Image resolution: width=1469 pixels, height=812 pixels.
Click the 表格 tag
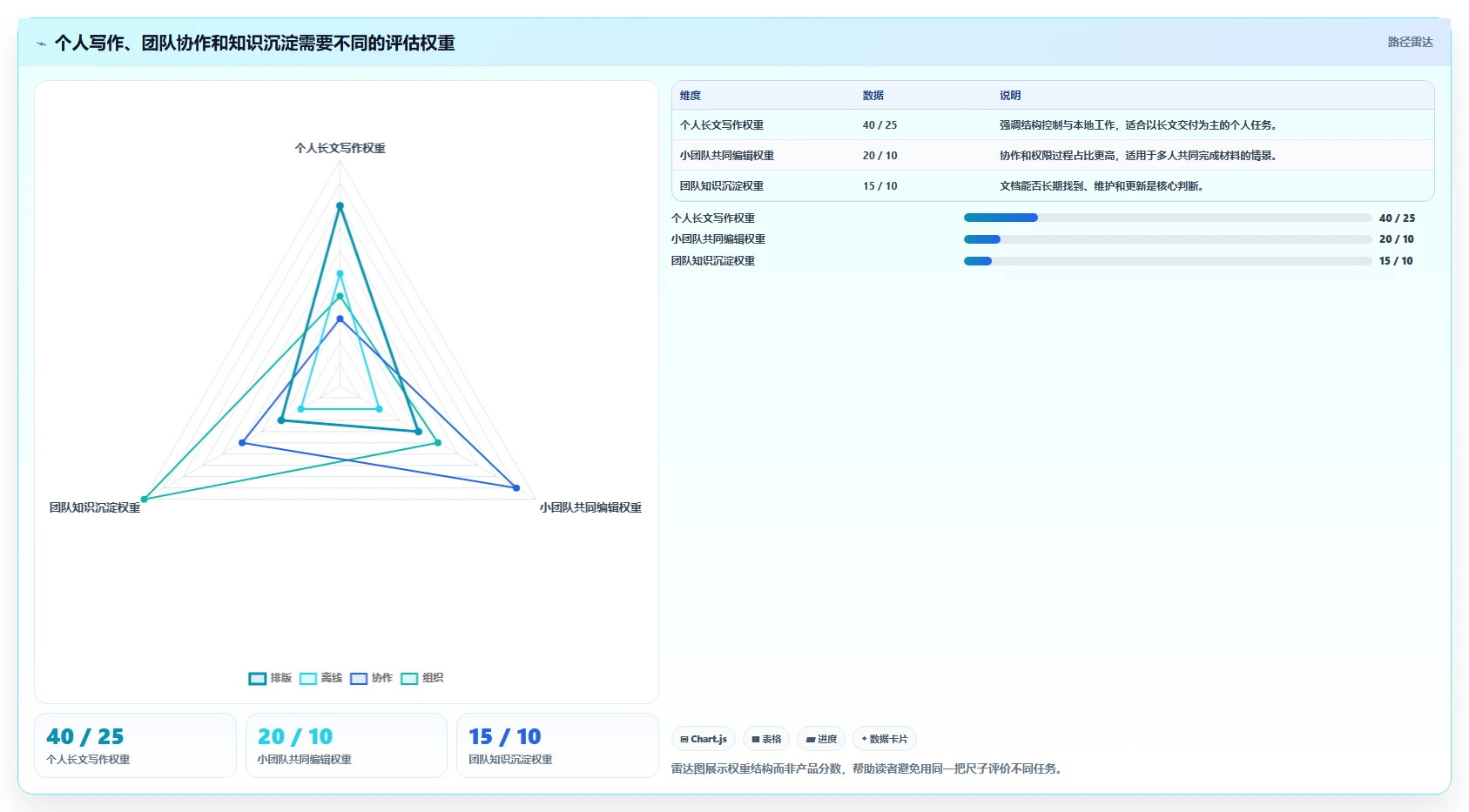pyautogui.click(x=766, y=739)
